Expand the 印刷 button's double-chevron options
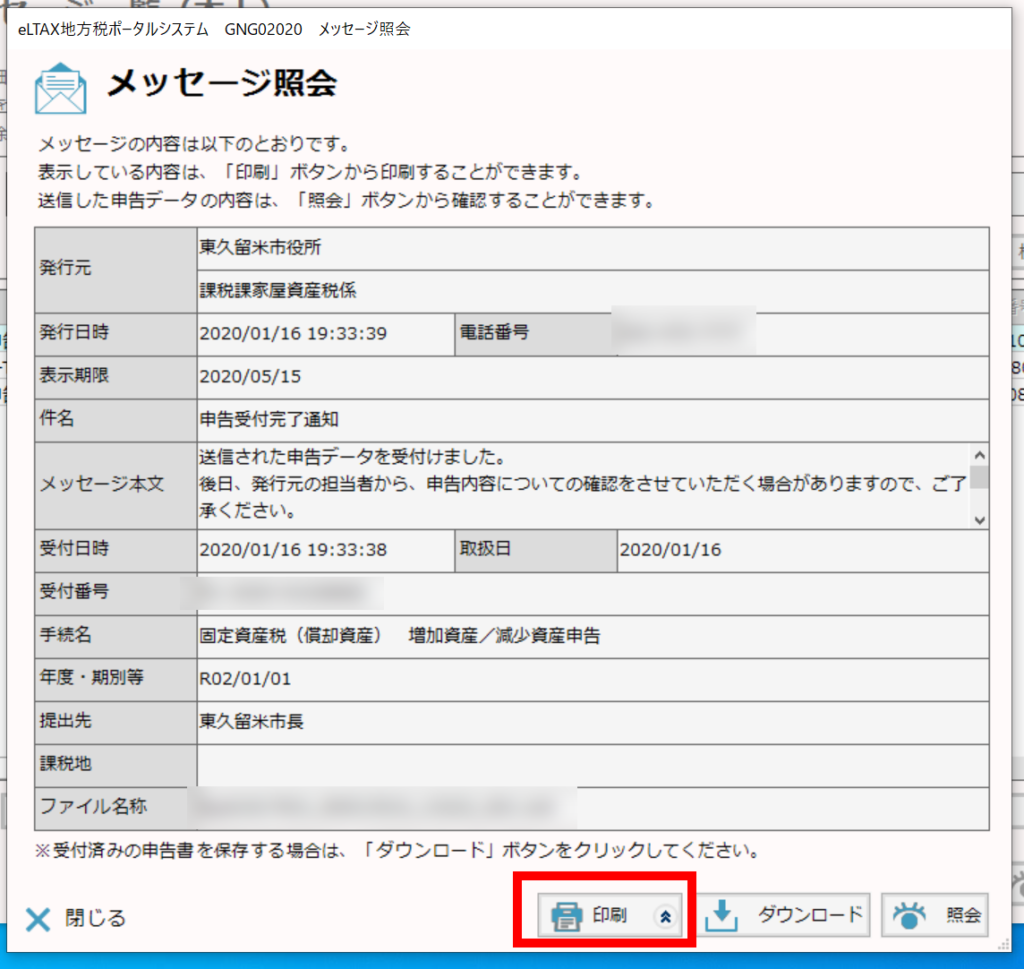 (667, 915)
